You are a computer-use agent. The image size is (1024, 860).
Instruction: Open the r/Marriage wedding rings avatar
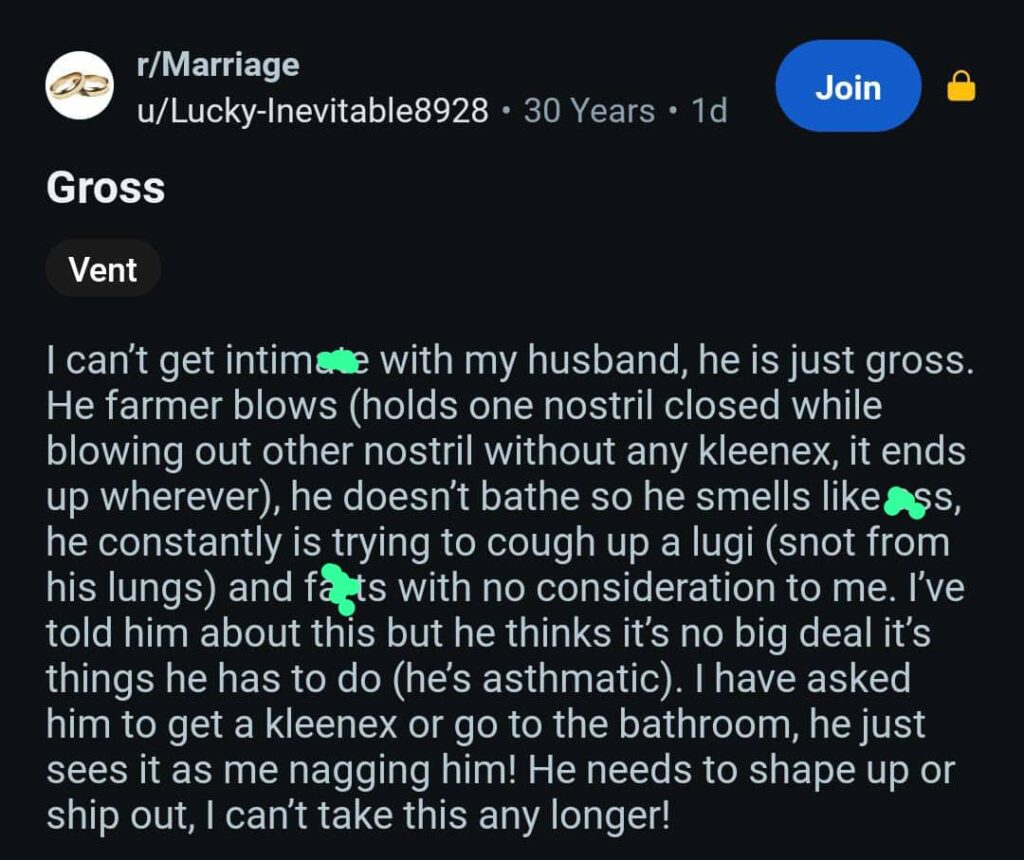[x=80, y=86]
